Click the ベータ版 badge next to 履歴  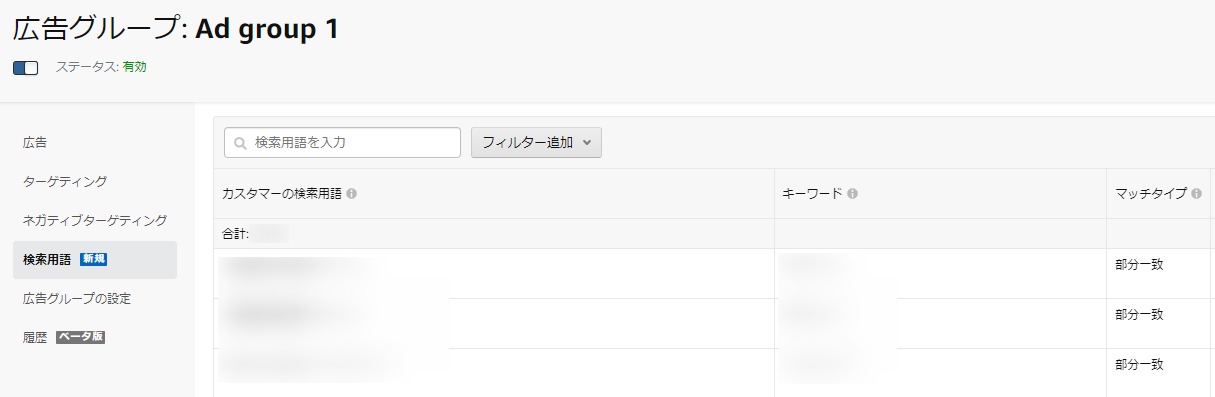[x=80, y=337]
